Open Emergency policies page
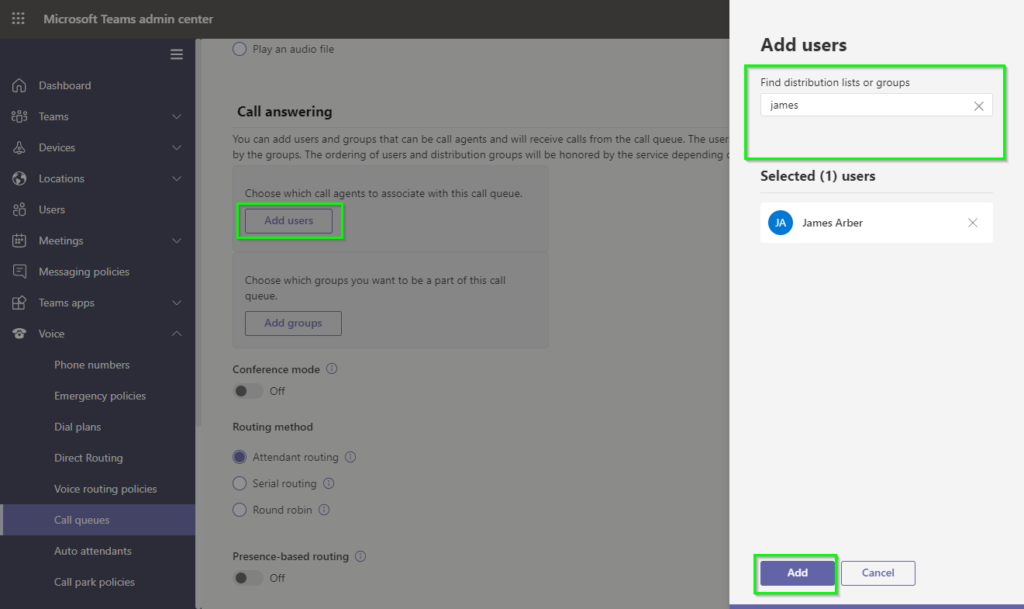This screenshot has width=1024, height=609. point(98,396)
